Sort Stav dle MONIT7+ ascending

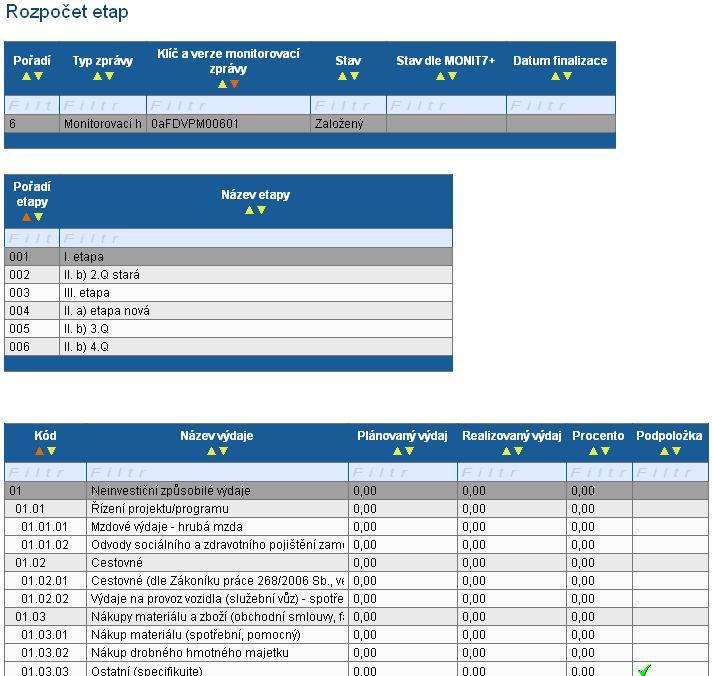[440, 76]
